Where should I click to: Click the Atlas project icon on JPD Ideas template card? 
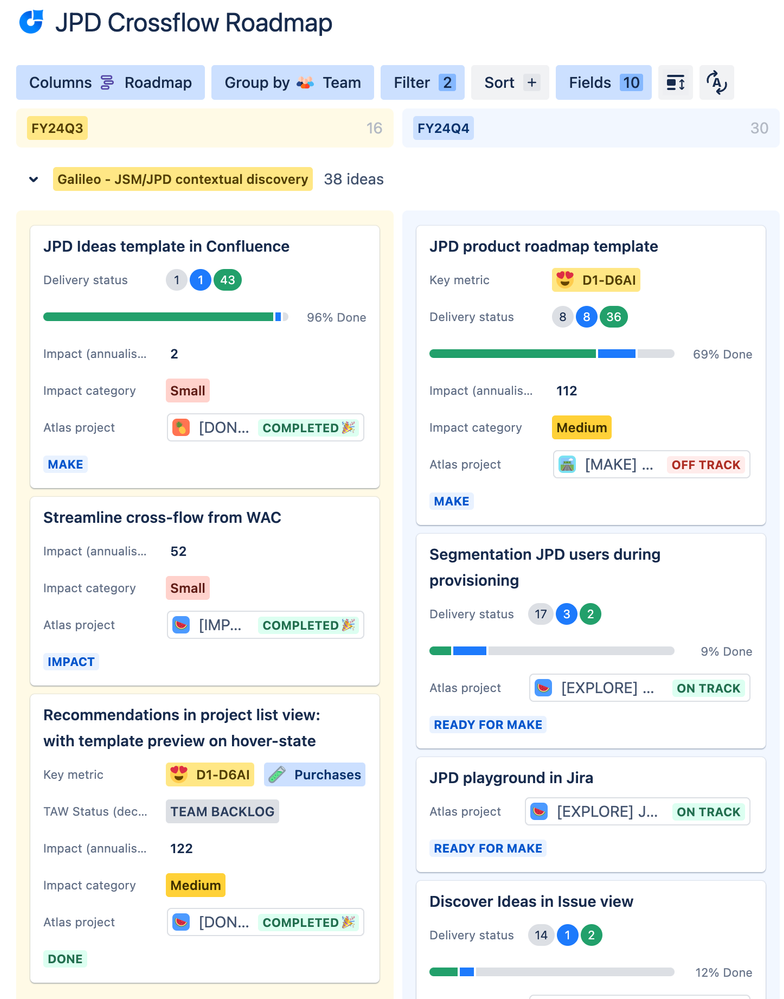181,428
